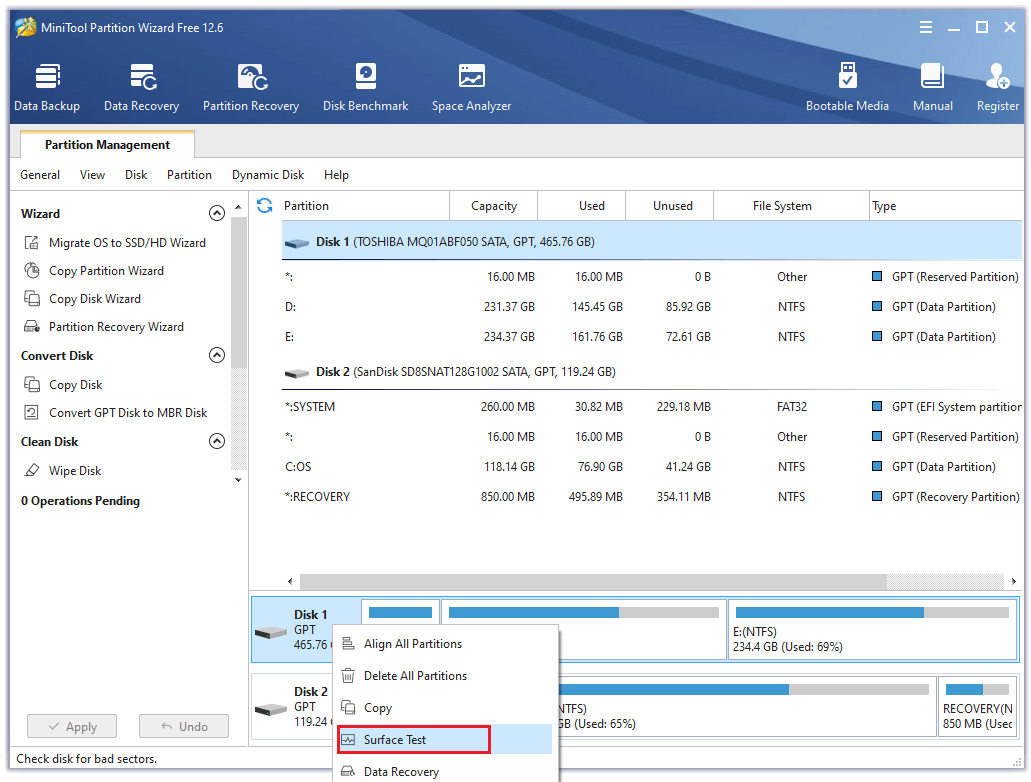Select the E: partition row in the list
The width and height of the screenshot is (1031, 782).
(652, 337)
